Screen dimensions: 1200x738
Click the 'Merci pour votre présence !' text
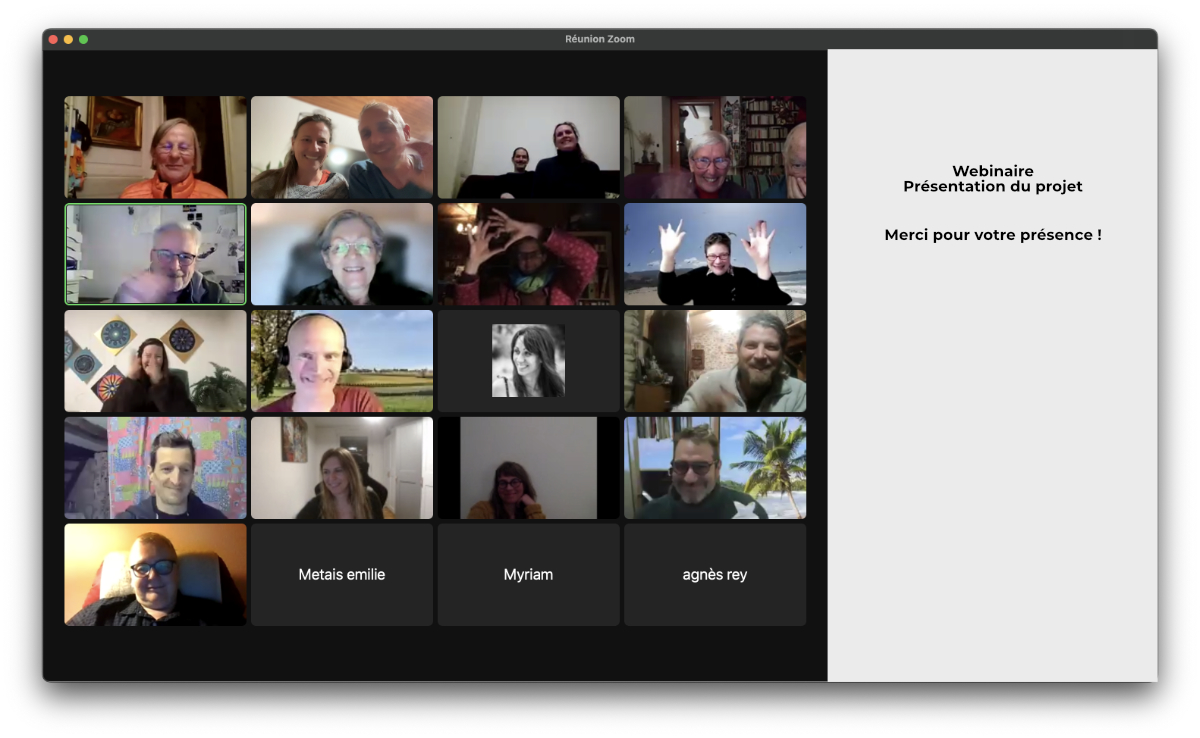tap(993, 235)
